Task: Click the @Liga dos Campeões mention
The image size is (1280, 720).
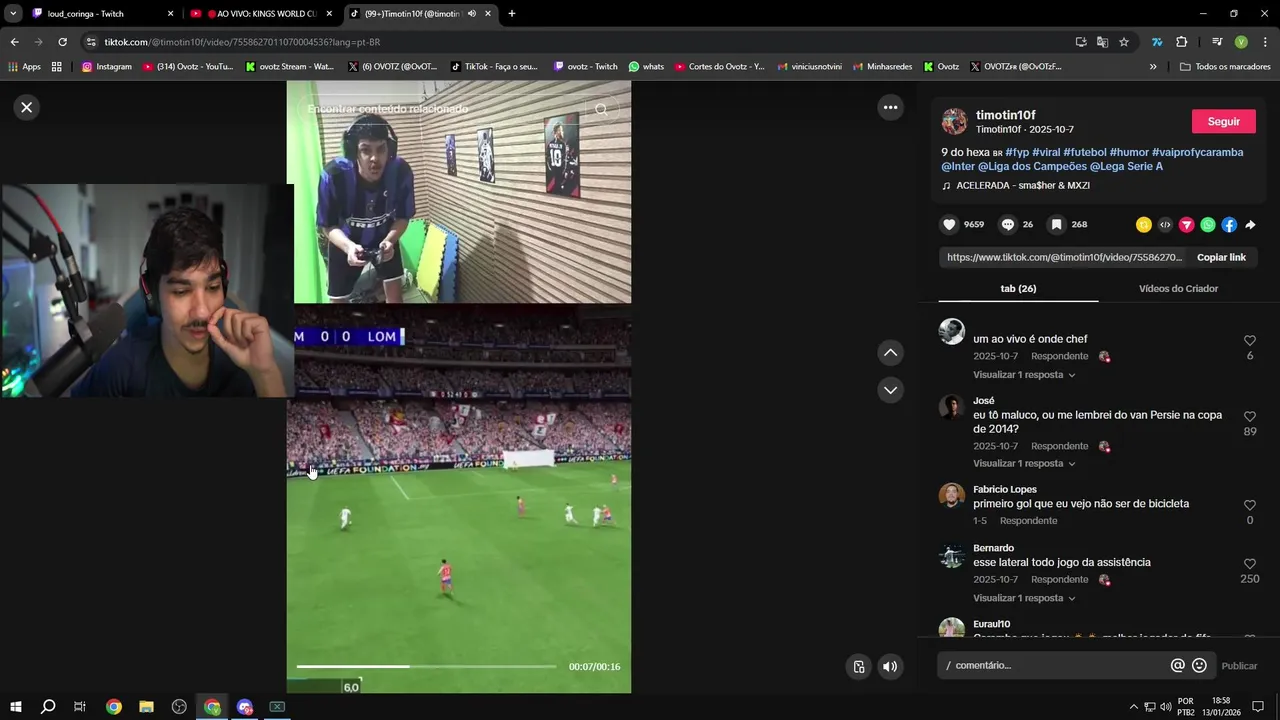Action: click(1032, 166)
